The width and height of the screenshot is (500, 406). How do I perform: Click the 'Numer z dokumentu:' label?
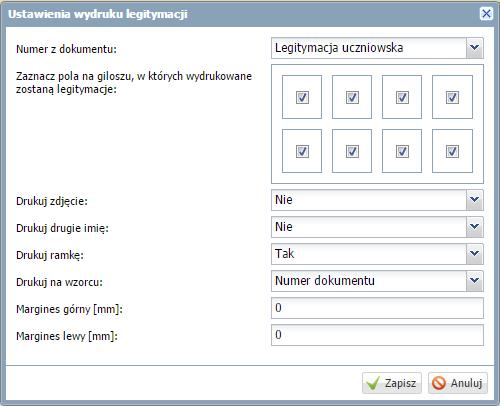pos(66,49)
